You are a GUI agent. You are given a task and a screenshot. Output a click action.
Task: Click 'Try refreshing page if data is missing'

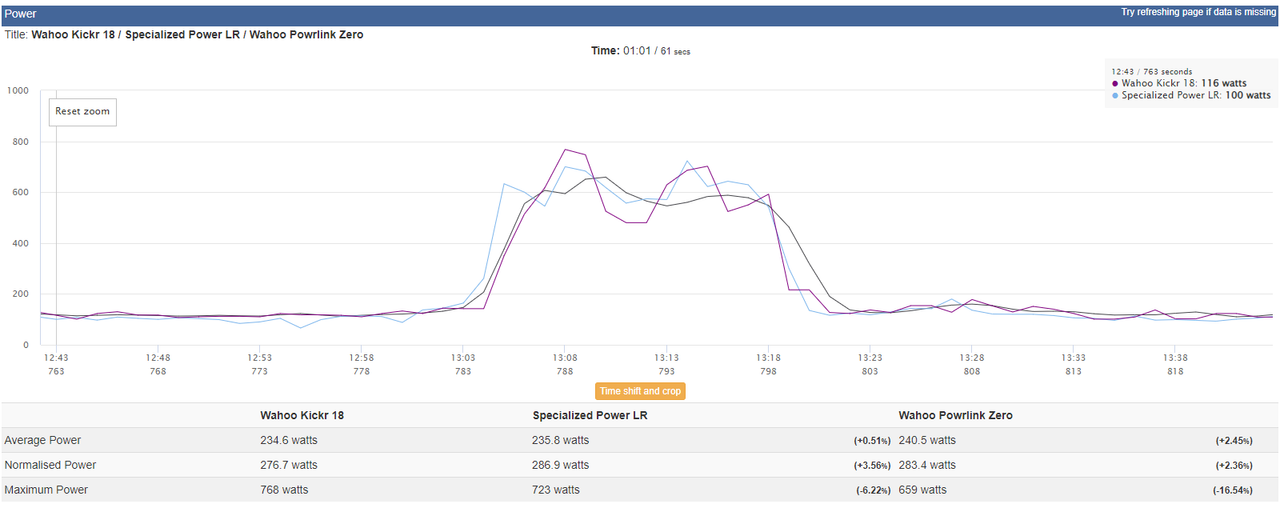click(1199, 13)
